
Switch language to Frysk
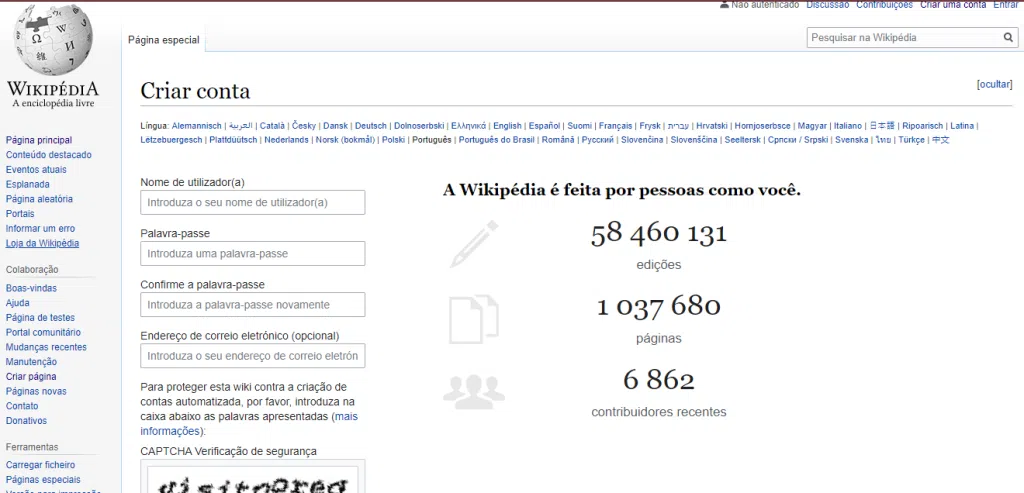click(x=650, y=125)
